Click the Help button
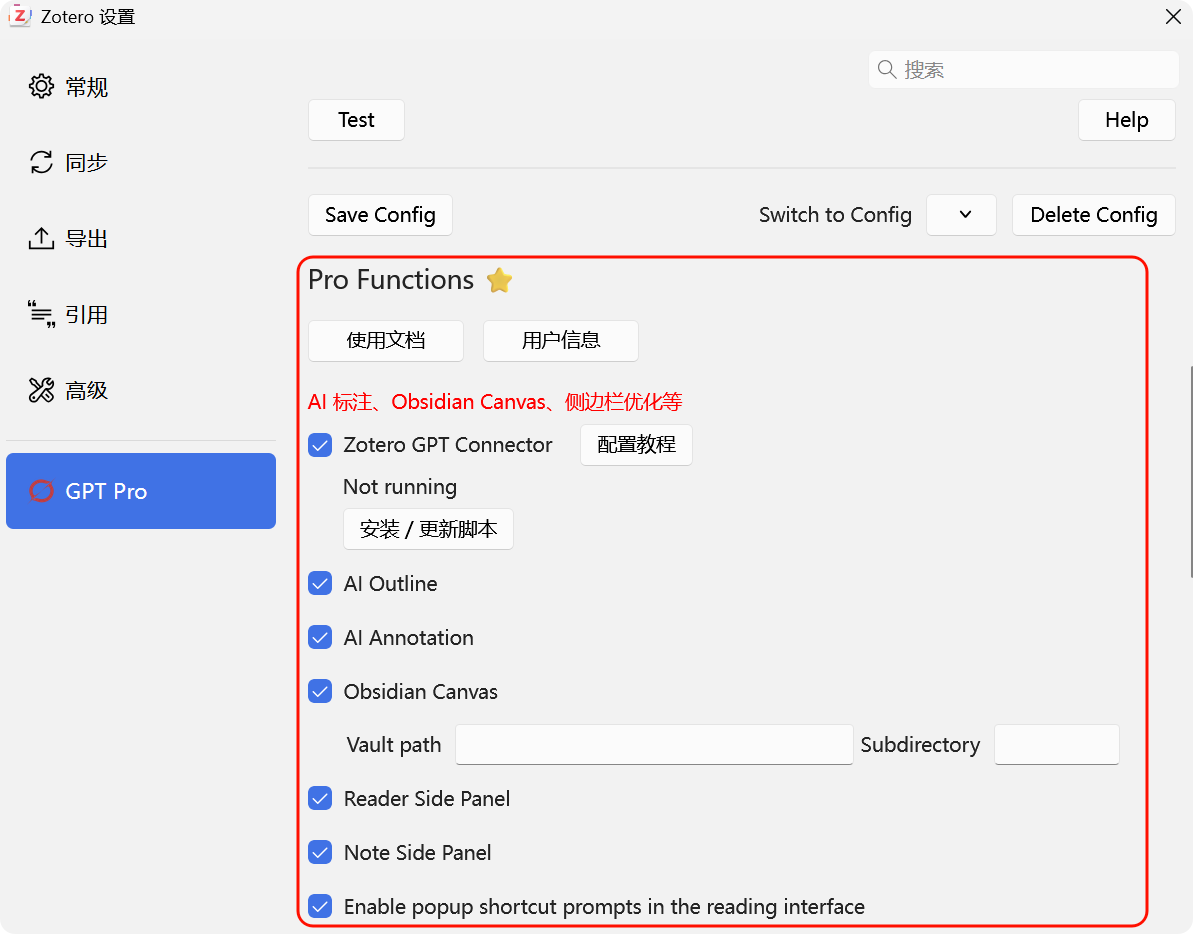Viewport: 1193px width, 934px height. (x=1127, y=119)
